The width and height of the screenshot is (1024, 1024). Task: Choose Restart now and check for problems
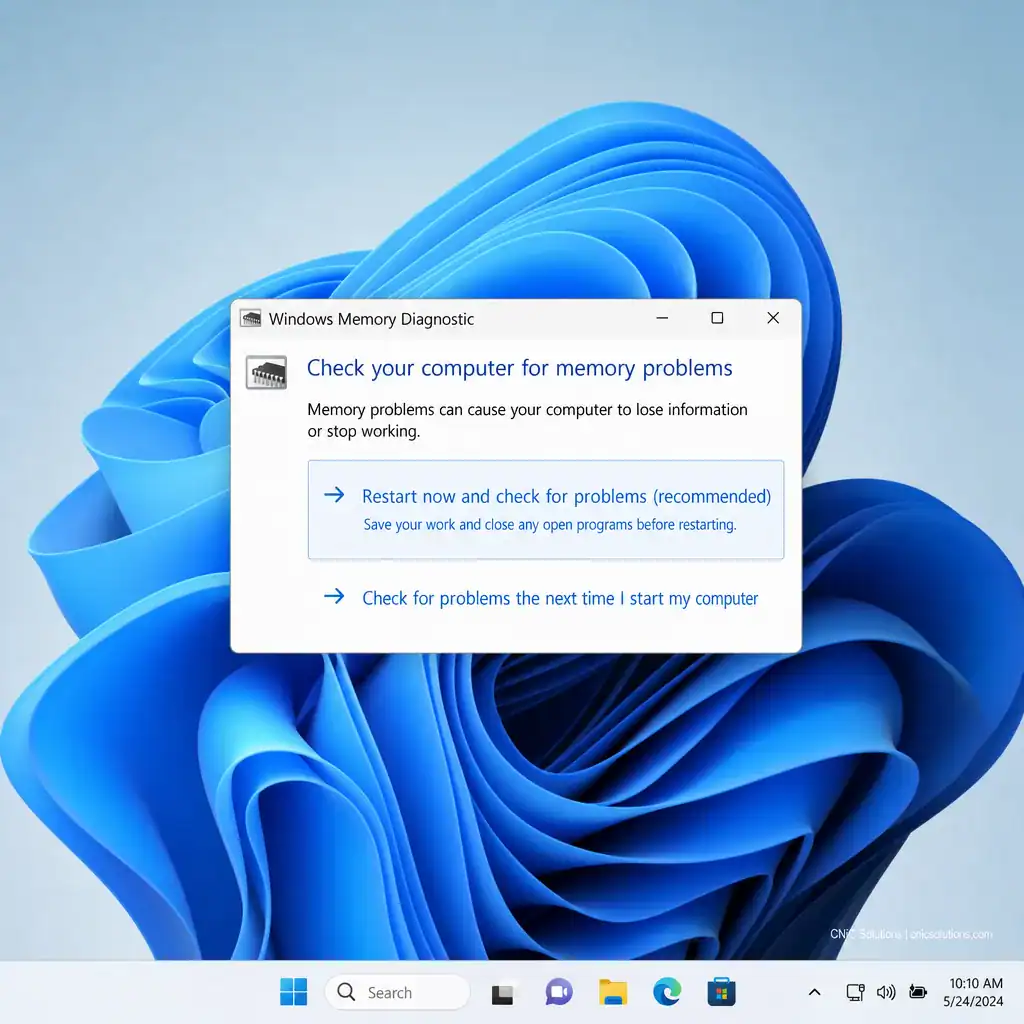[x=545, y=509]
